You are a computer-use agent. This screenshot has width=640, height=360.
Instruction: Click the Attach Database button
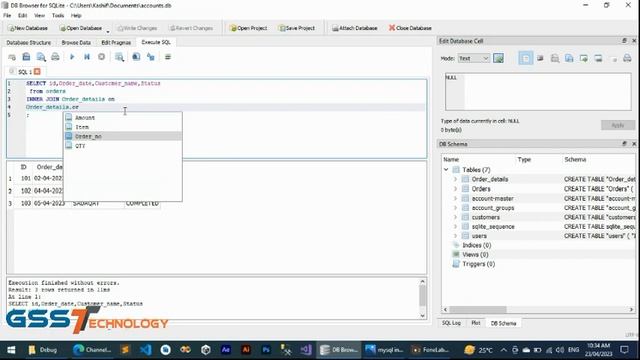pos(355,28)
